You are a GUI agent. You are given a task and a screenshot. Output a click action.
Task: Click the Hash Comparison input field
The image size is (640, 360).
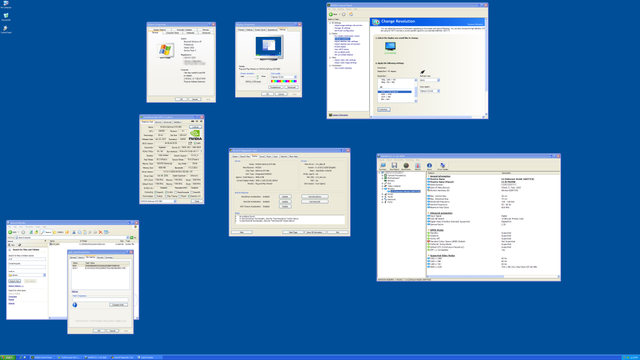pos(100,299)
